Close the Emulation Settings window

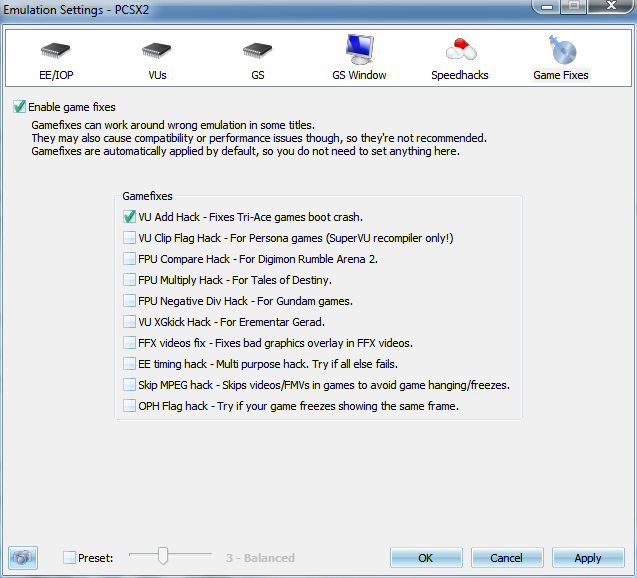(611, 6)
